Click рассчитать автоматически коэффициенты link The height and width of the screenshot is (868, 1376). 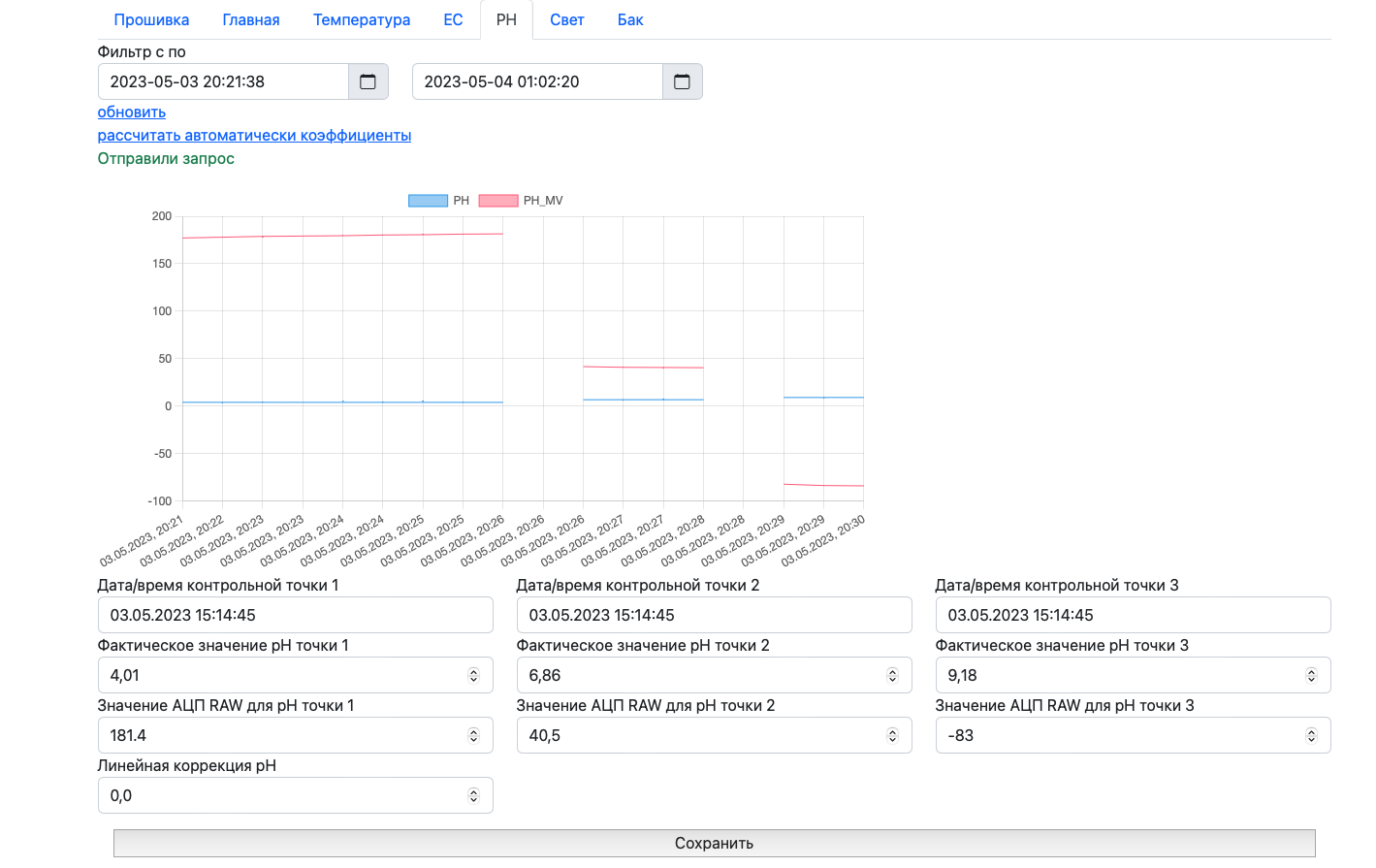tap(254, 136)
